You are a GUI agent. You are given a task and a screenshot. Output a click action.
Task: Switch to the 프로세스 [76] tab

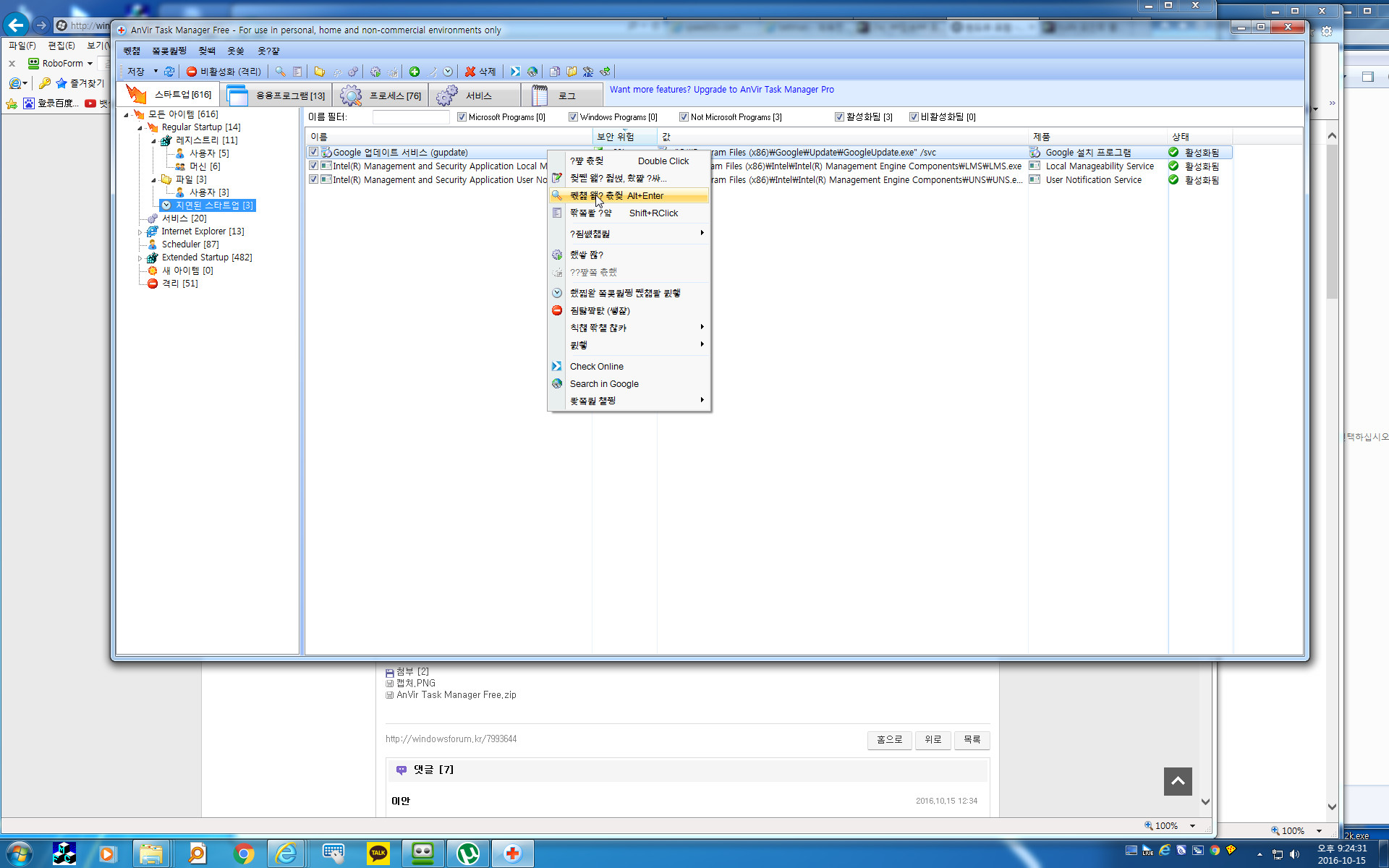tap(381, 95)
